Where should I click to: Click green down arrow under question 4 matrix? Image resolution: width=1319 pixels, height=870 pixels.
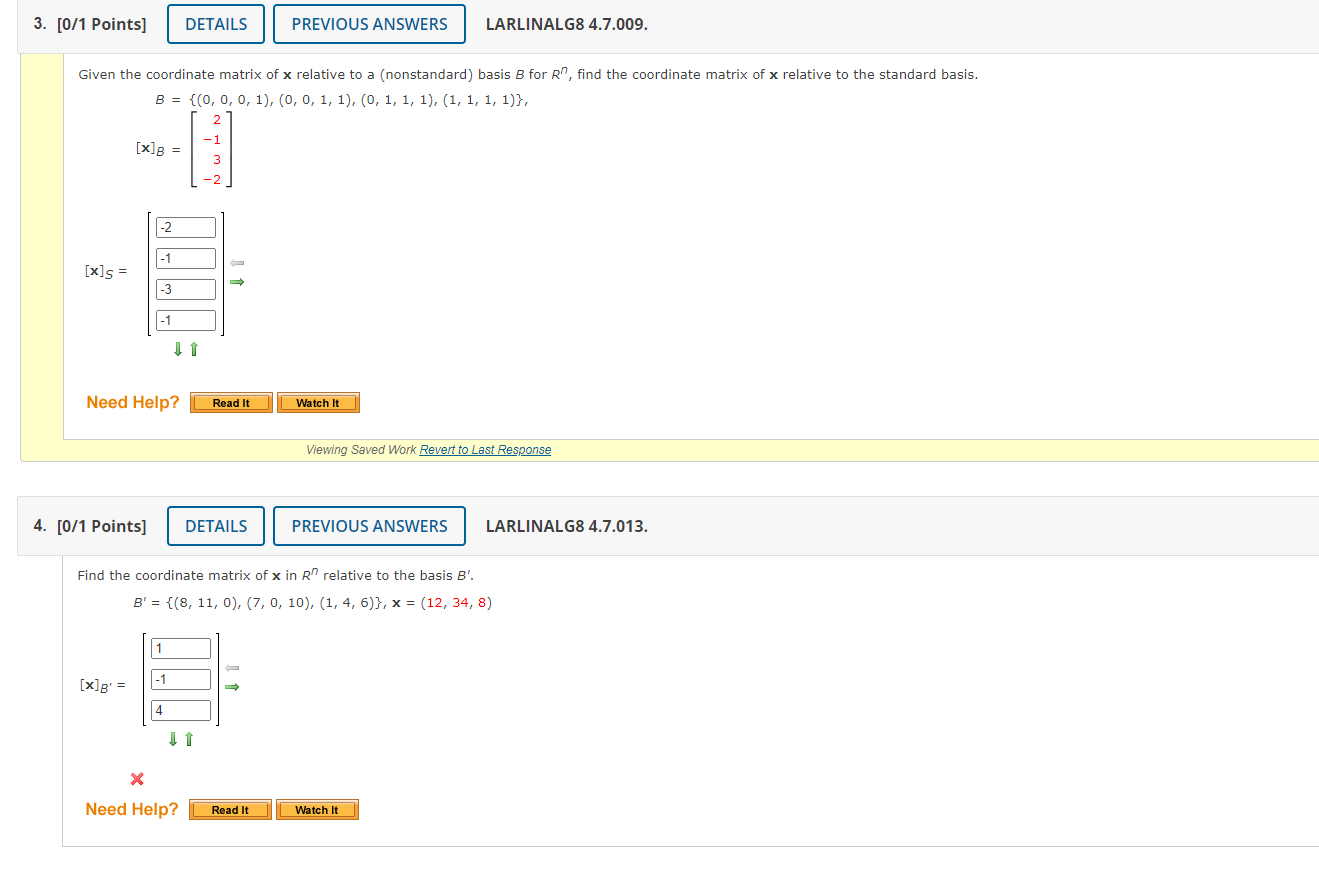click(173, 739)
